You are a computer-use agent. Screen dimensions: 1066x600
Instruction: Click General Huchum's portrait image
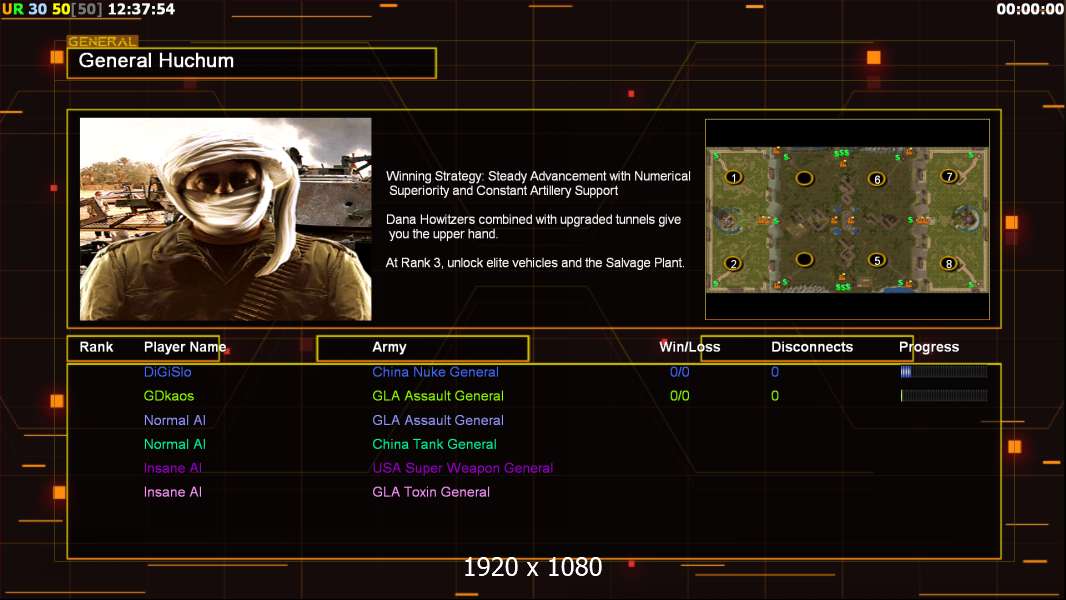225,219
